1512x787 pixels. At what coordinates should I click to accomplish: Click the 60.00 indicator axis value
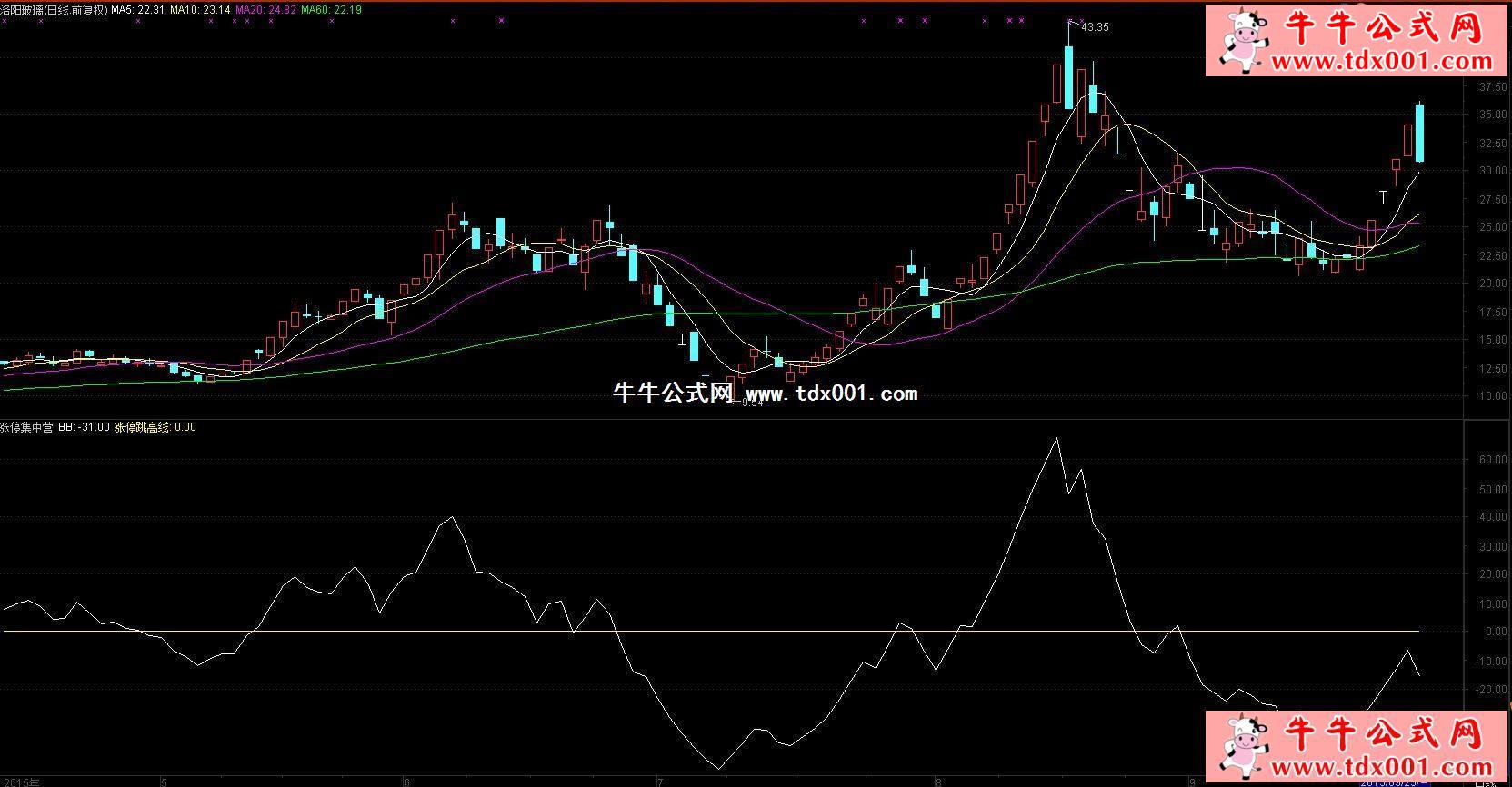pyautogui.click(x=1493, y=460)
